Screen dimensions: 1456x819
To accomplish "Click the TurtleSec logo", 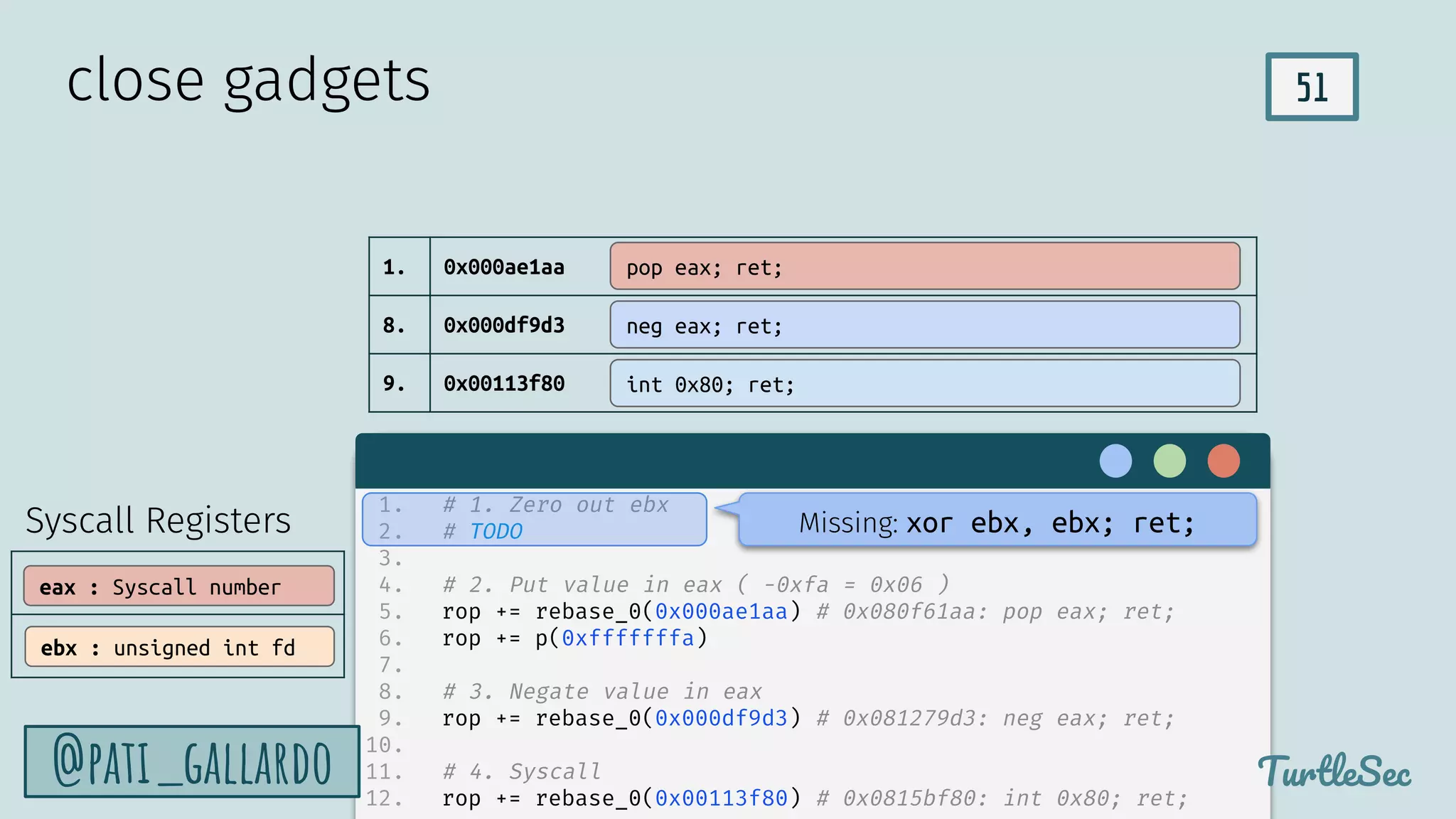I will tap(1334, 772).
